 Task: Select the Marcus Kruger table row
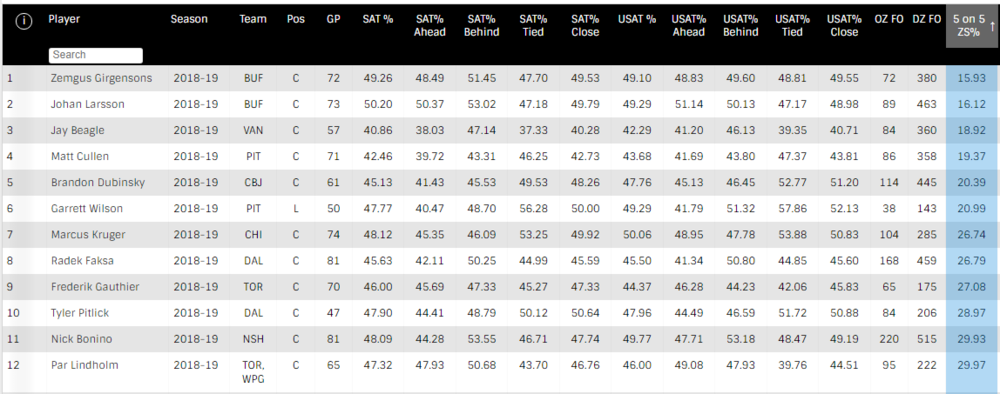coord(500,235)
